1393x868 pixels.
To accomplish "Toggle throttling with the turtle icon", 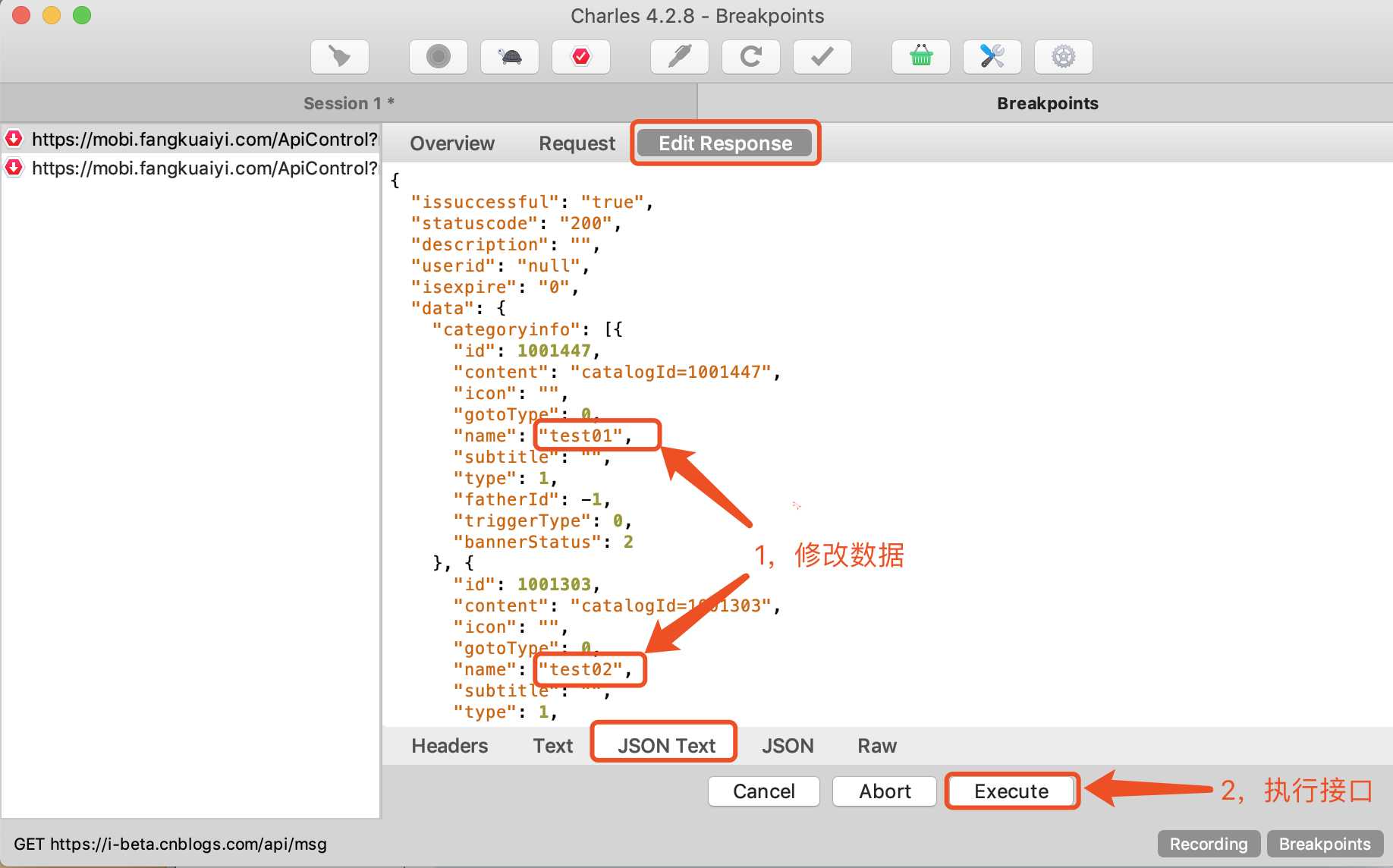I will 510,57.
